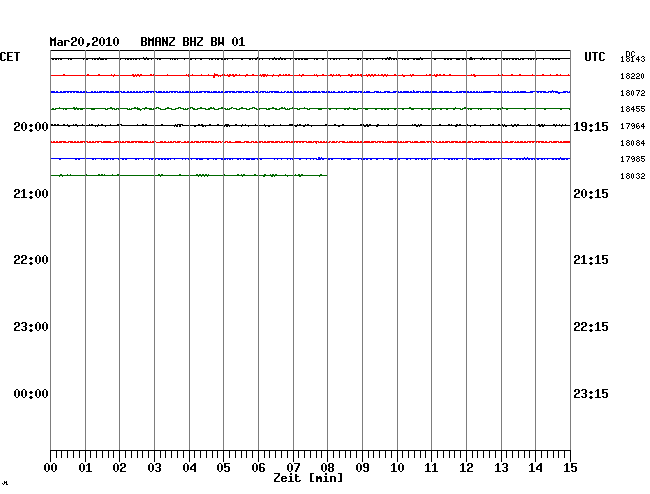Click the DC value 18032

click(633, 176)
